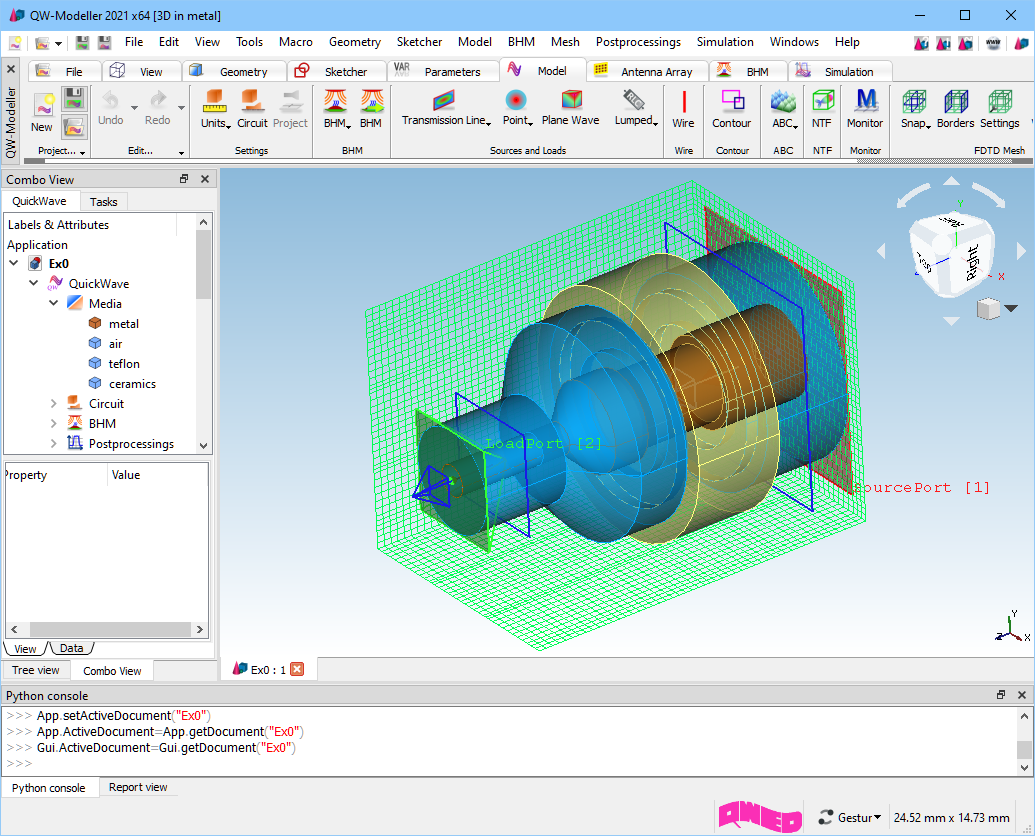Viewport: 1035px width, 836px height.
Task: Open the Redo history dropdown arrow
Action: 181,108
